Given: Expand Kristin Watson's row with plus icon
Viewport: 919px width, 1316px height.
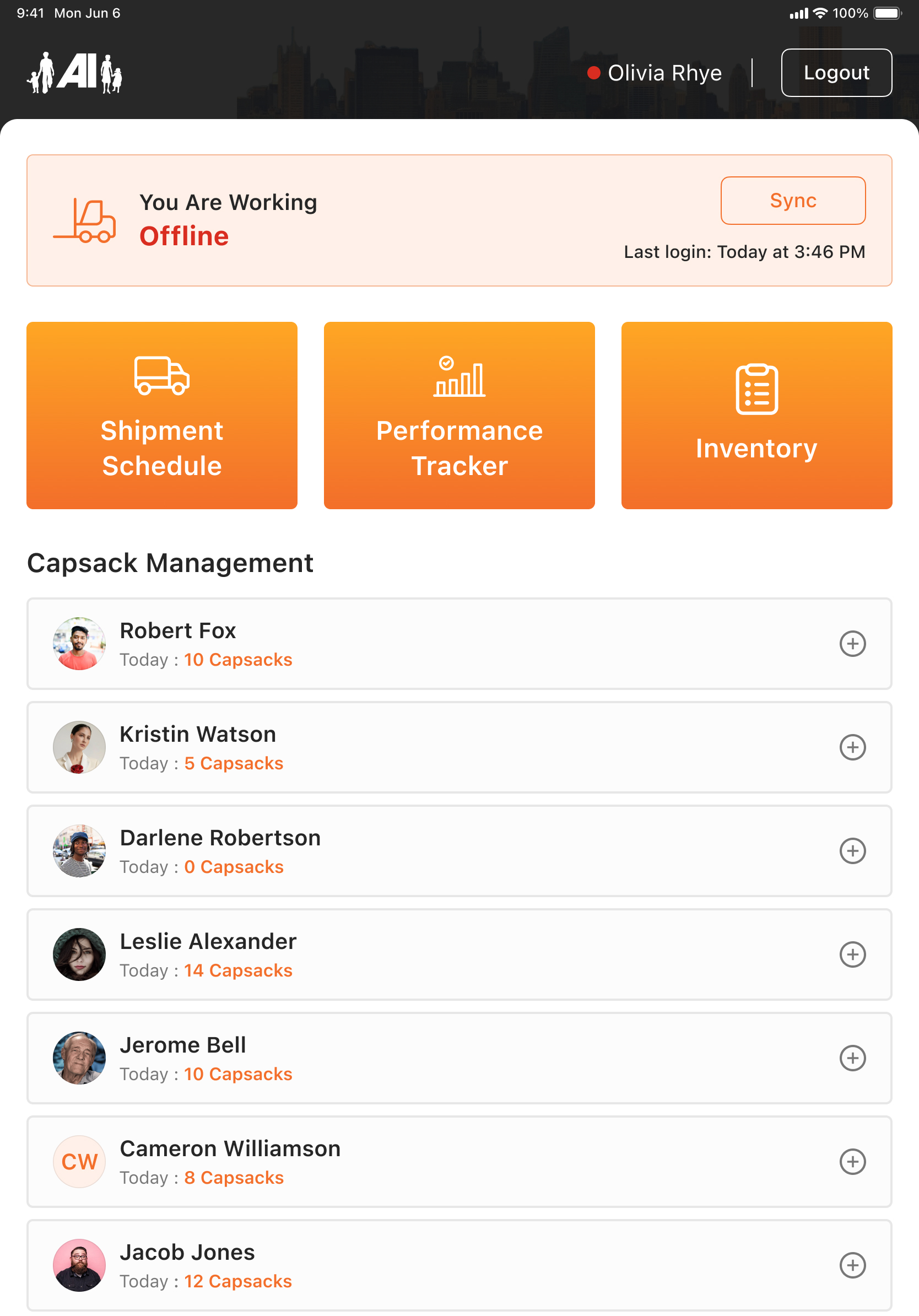Looking at the screenshot, I should (x=852, y=747).
